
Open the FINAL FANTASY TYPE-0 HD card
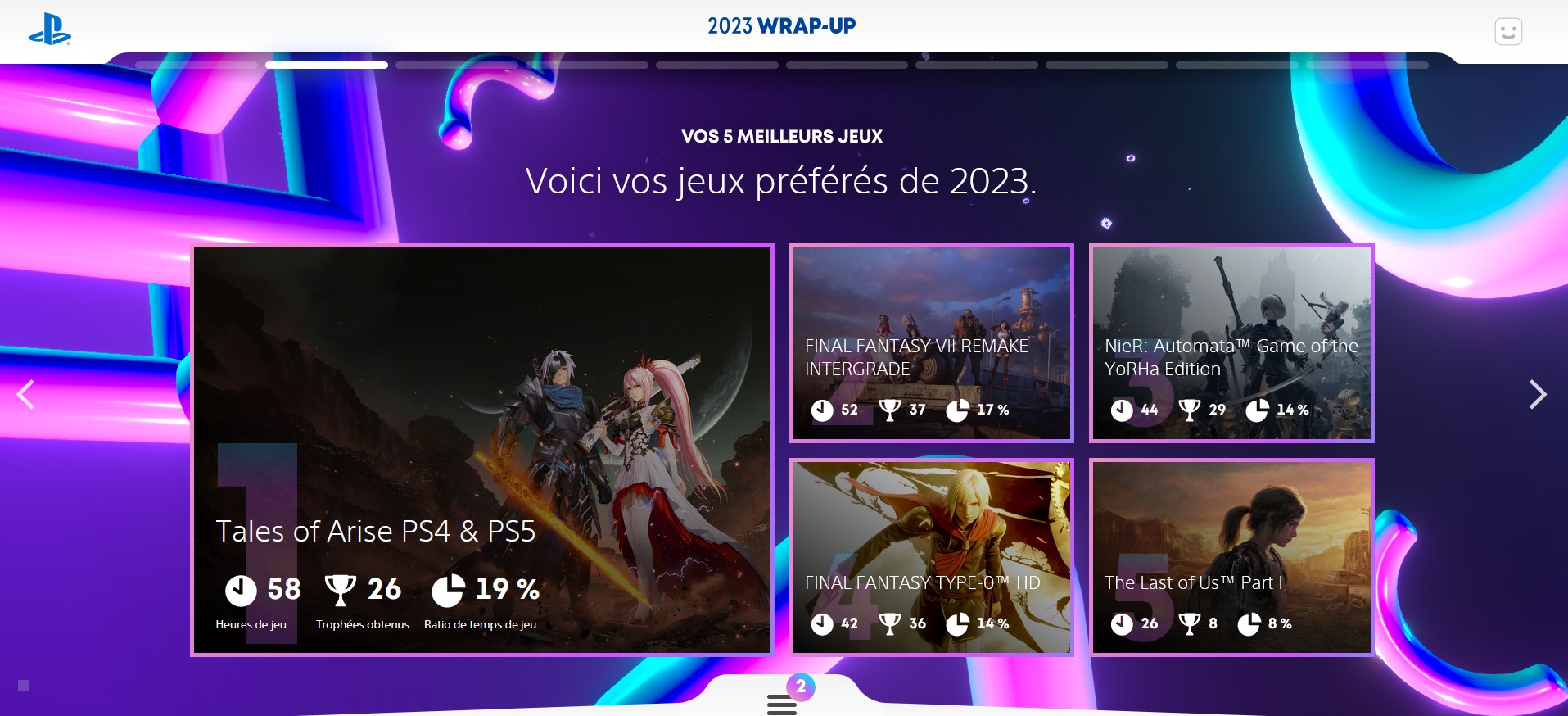(932, 557)
